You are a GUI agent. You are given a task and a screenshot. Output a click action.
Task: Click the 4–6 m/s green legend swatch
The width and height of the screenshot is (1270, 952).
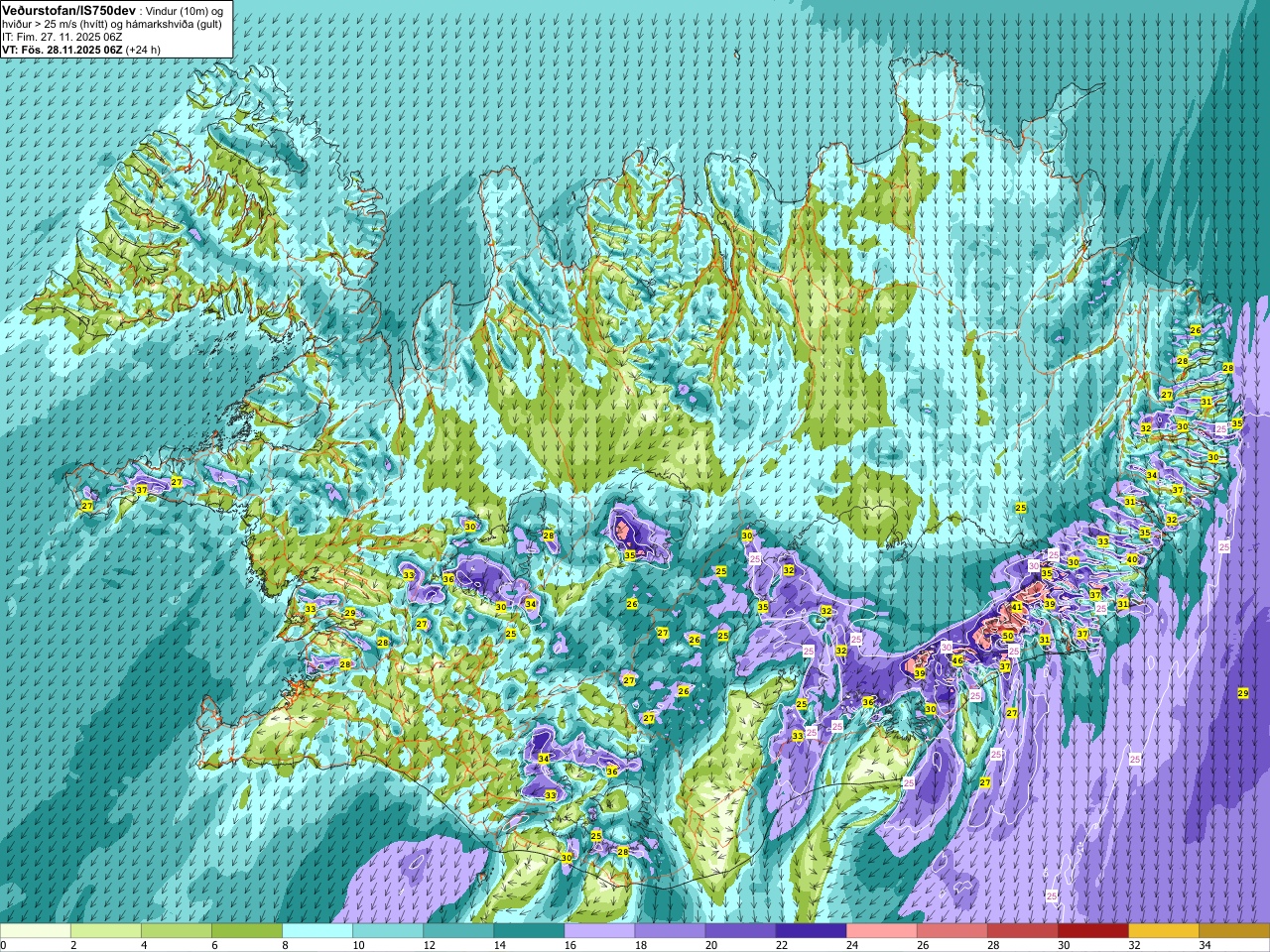177,931
